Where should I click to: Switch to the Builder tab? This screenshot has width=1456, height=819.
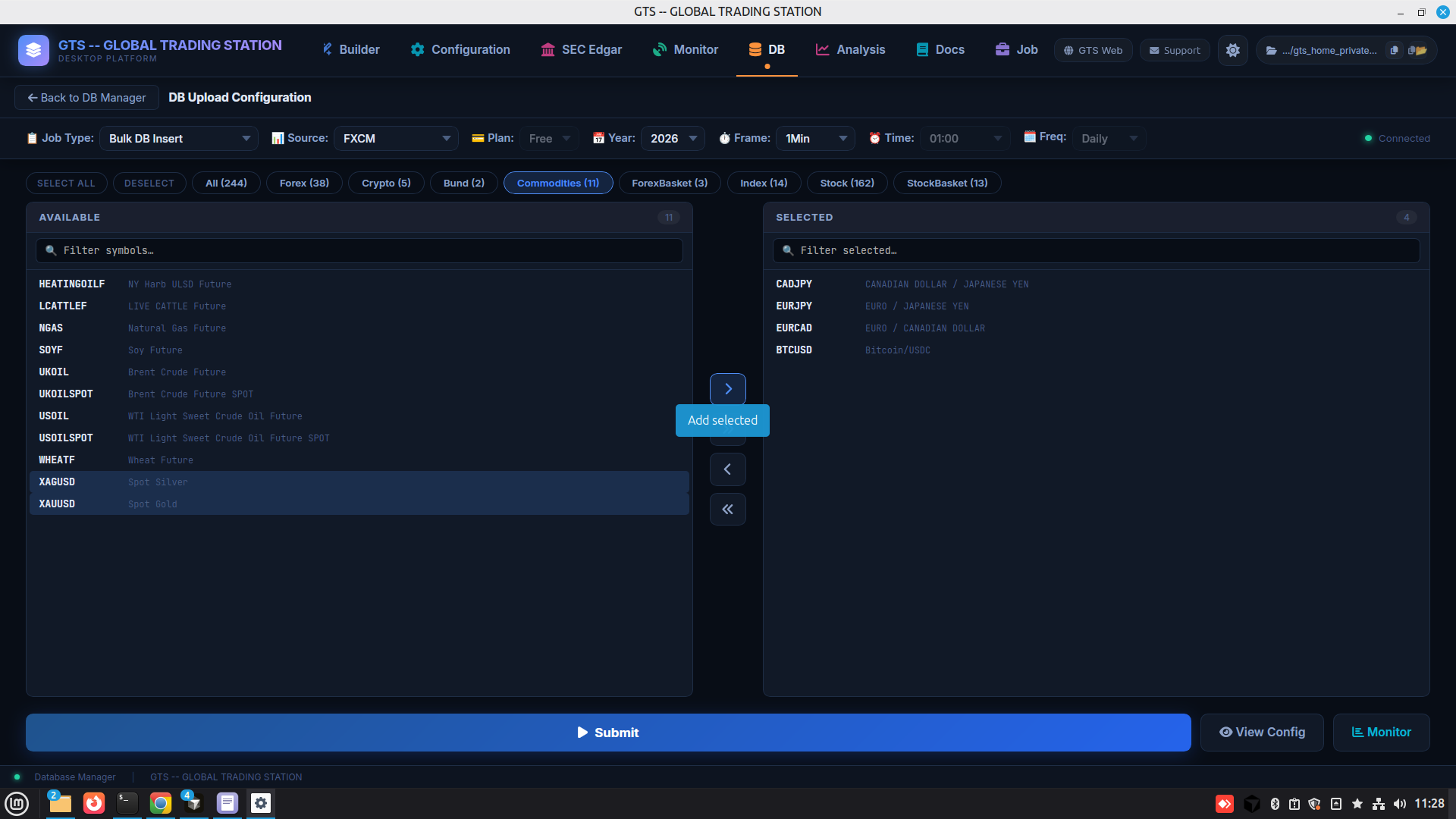tap(350, 50)
